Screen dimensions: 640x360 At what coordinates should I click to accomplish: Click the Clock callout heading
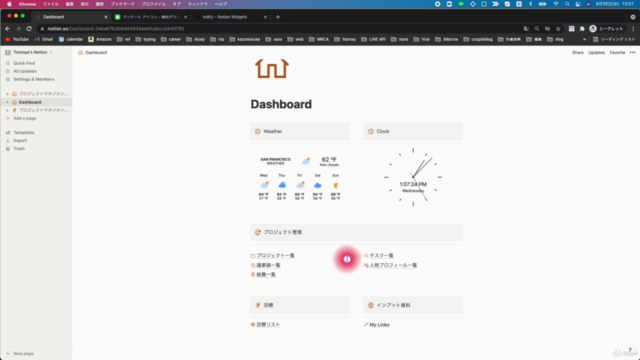pyautogui.click(x=413, y=131)
